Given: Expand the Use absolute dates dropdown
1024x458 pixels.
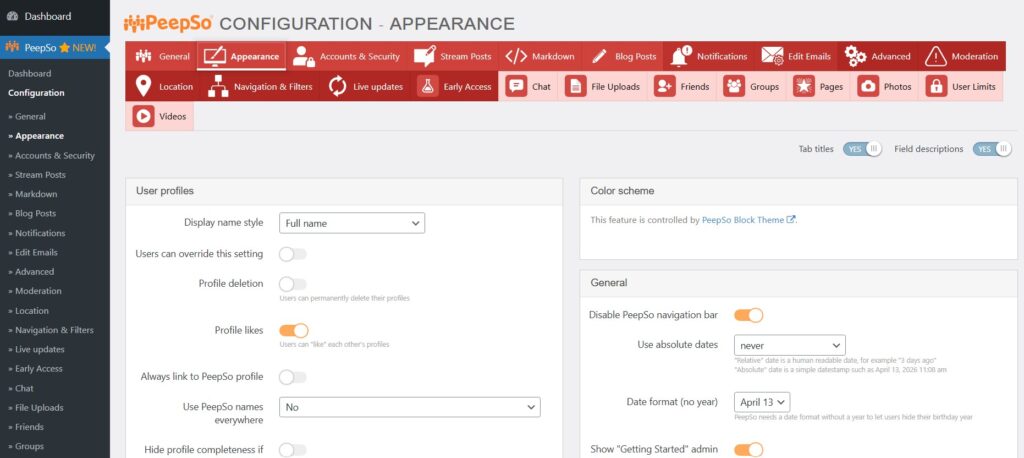Looking at the screenshot, I should pos(789,345).
